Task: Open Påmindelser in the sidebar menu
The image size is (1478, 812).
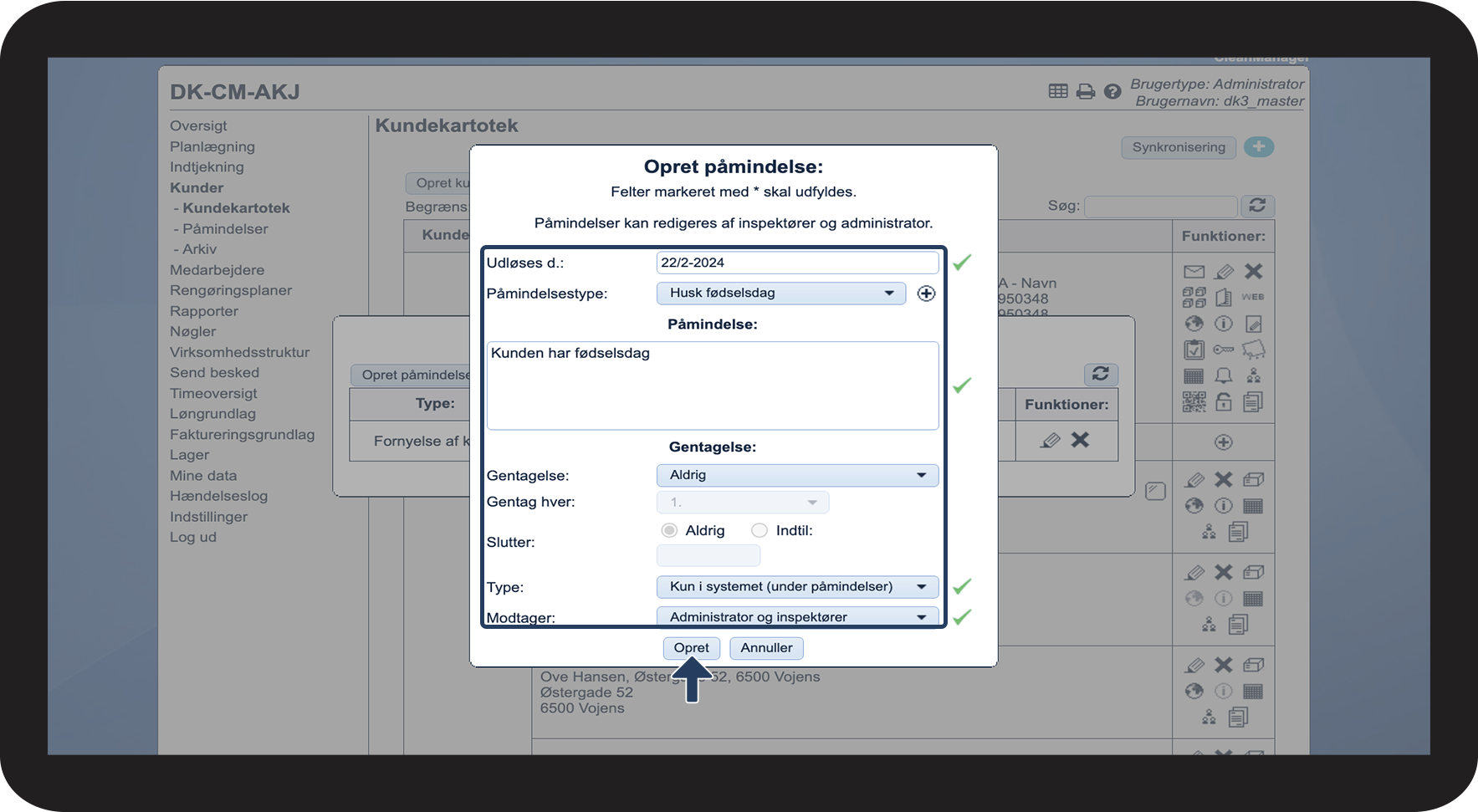Action: (225, 229)
